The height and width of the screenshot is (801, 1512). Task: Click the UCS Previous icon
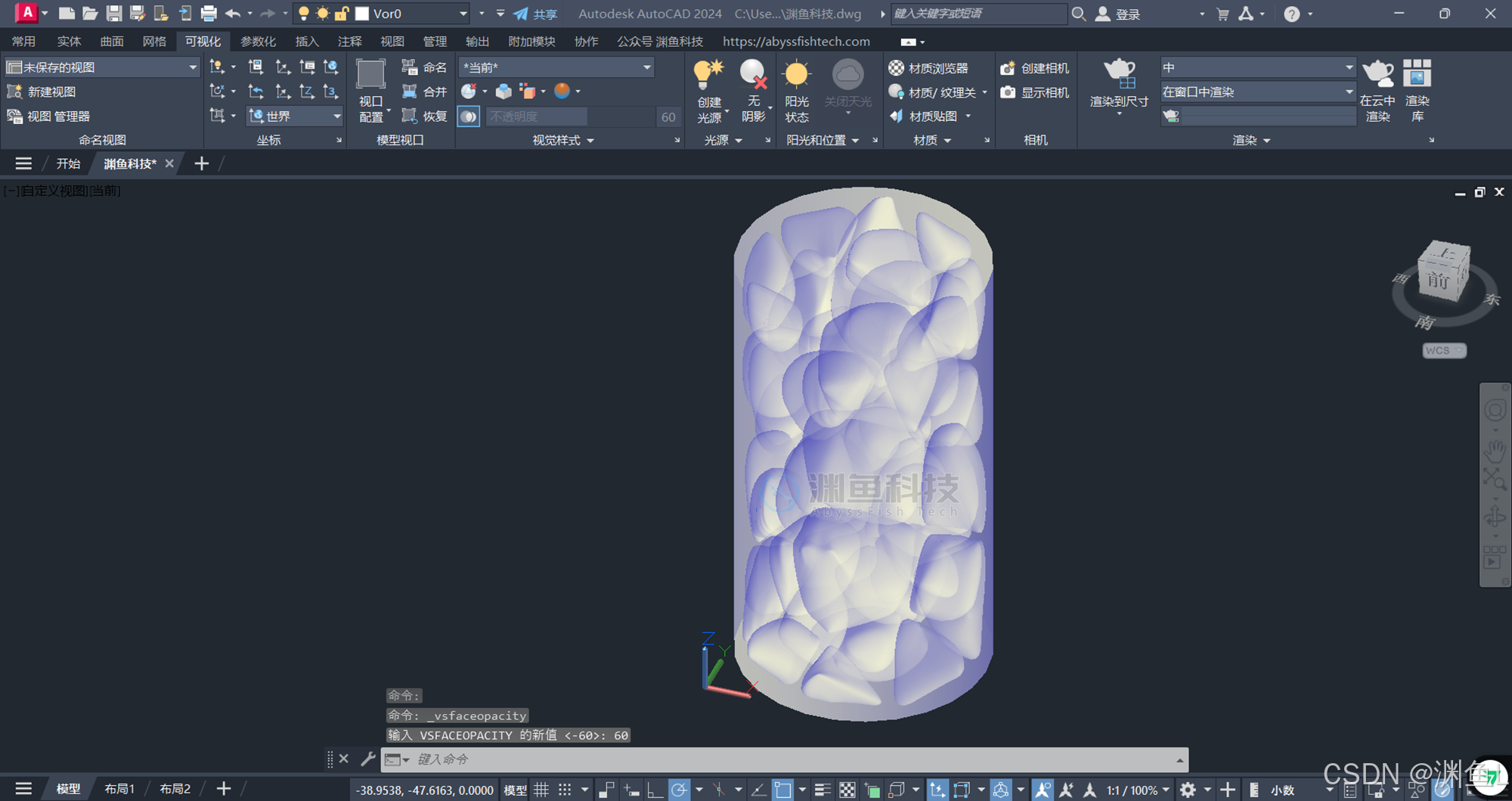[256, 92]
